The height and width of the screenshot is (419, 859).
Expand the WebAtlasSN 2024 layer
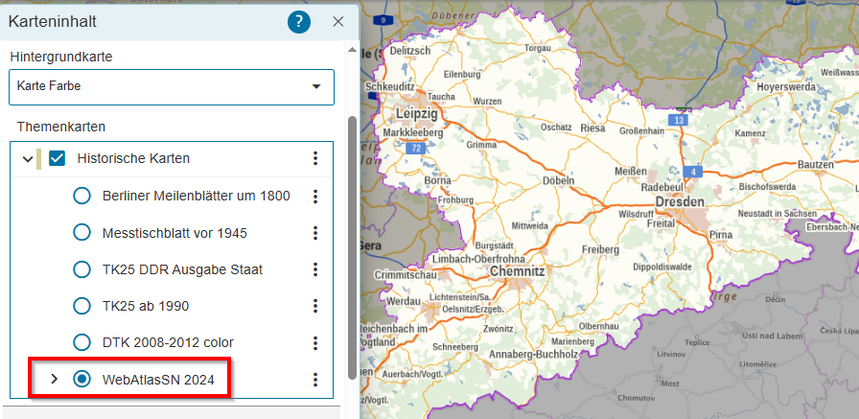coord(54,379)
